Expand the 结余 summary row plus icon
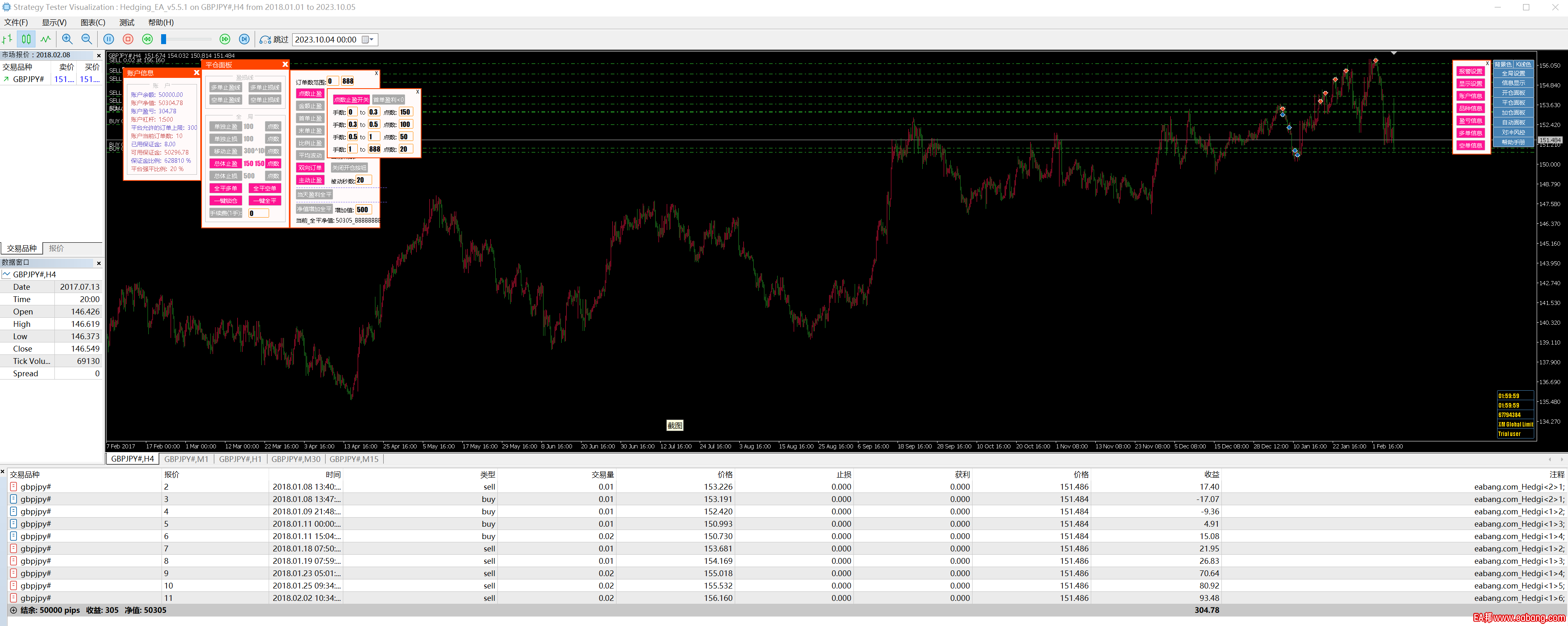This screenshot has height=626, width=1568. 13,610
